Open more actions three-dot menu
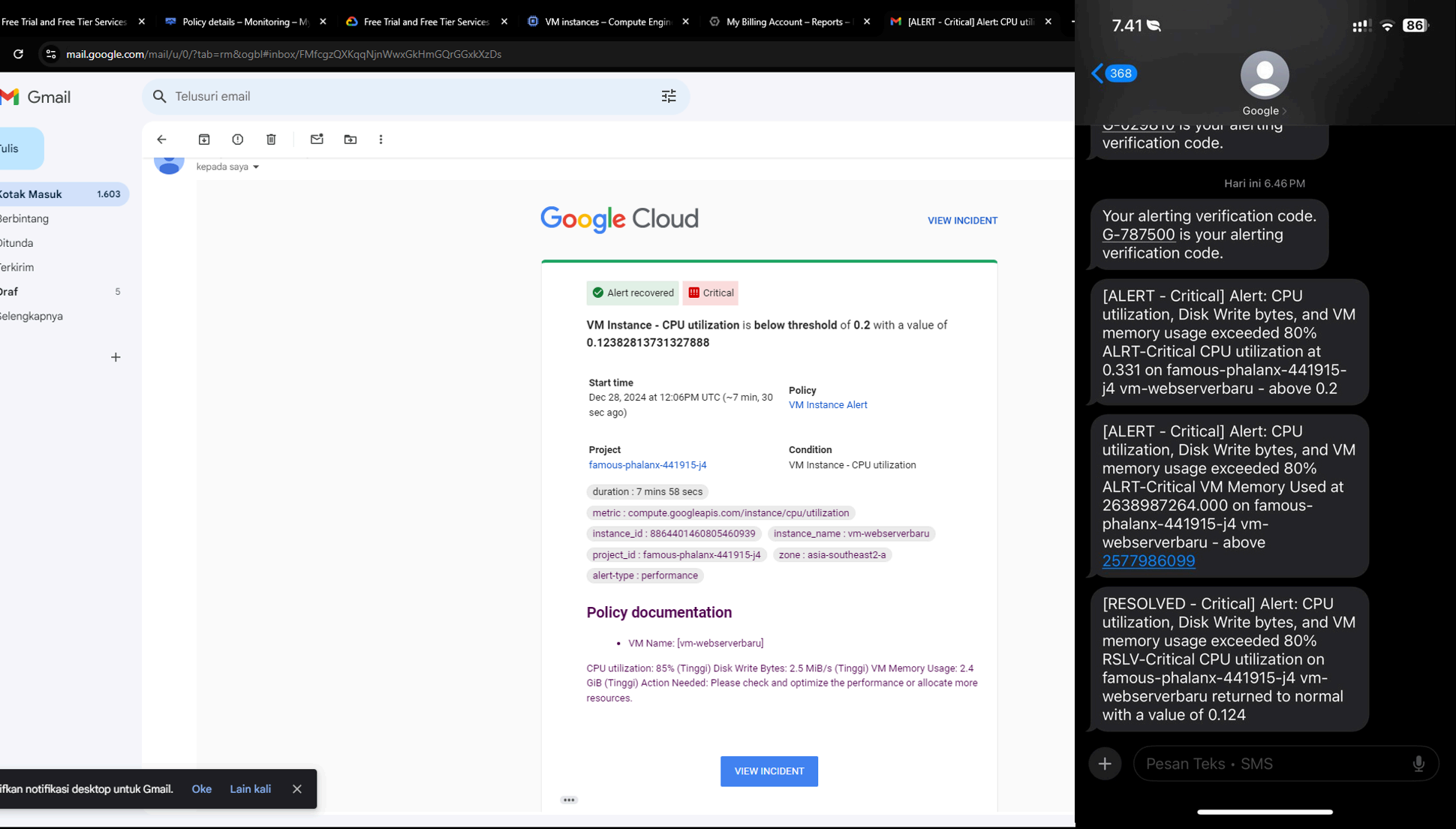1456x829 pixels. pos(381,140)
